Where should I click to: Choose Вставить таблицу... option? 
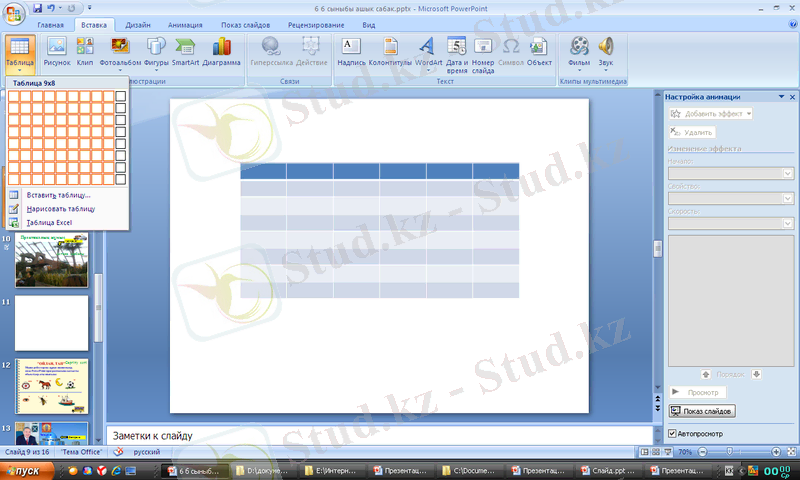point(58,195)
